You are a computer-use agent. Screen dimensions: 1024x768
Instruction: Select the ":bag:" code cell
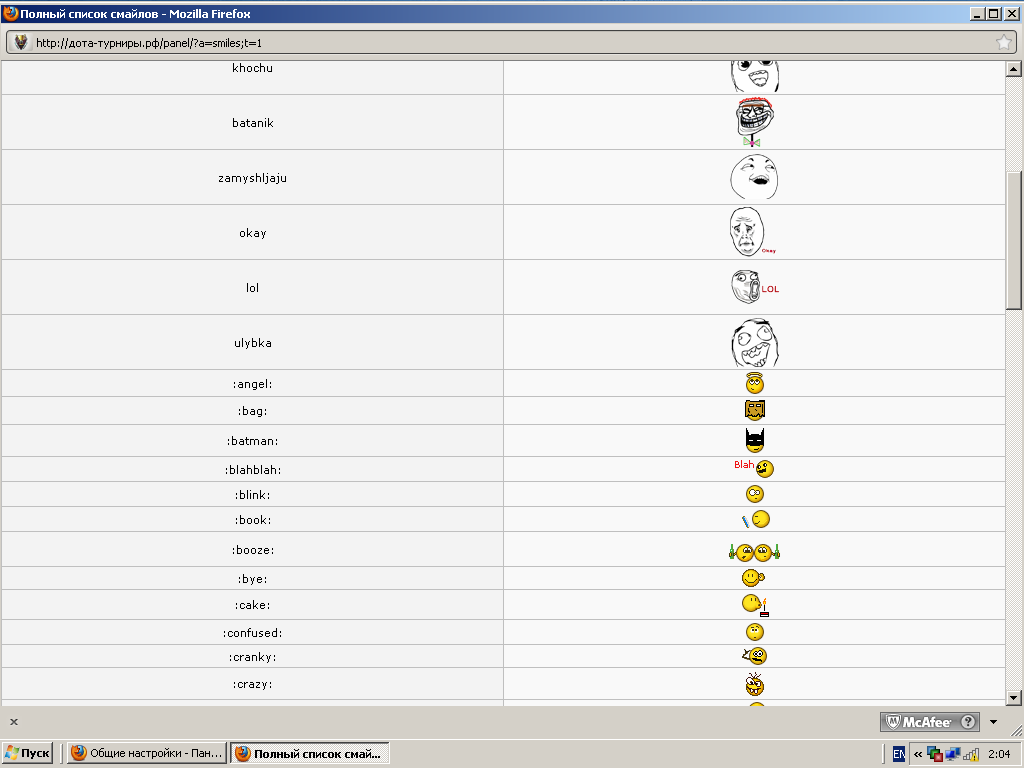pyautogui.click(x=252, y=411)
